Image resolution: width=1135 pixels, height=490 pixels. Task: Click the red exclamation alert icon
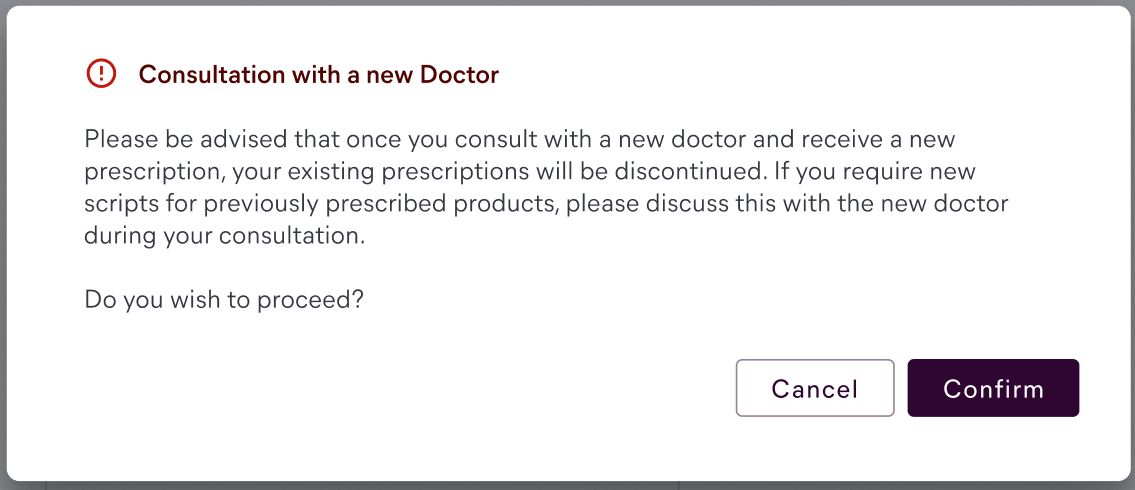pyautogui.click(x=101, y=74)
